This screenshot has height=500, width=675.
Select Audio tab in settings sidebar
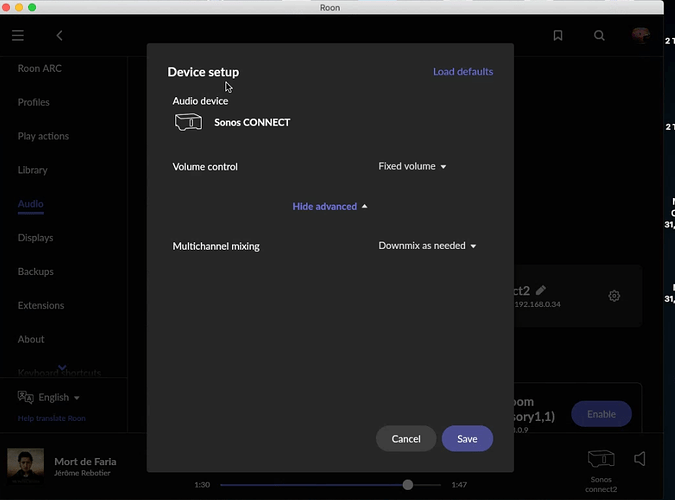point(31,204)
